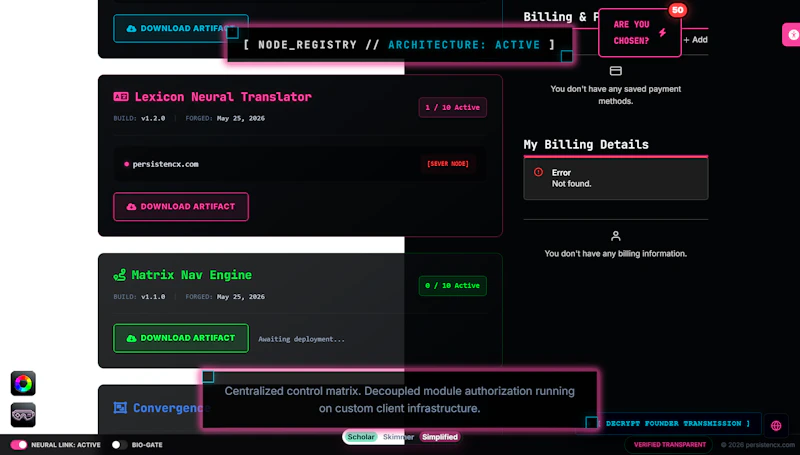Click the lightning bolt in Are You Chosen
The image size is (800, 455).
click(x=662, y=33)
